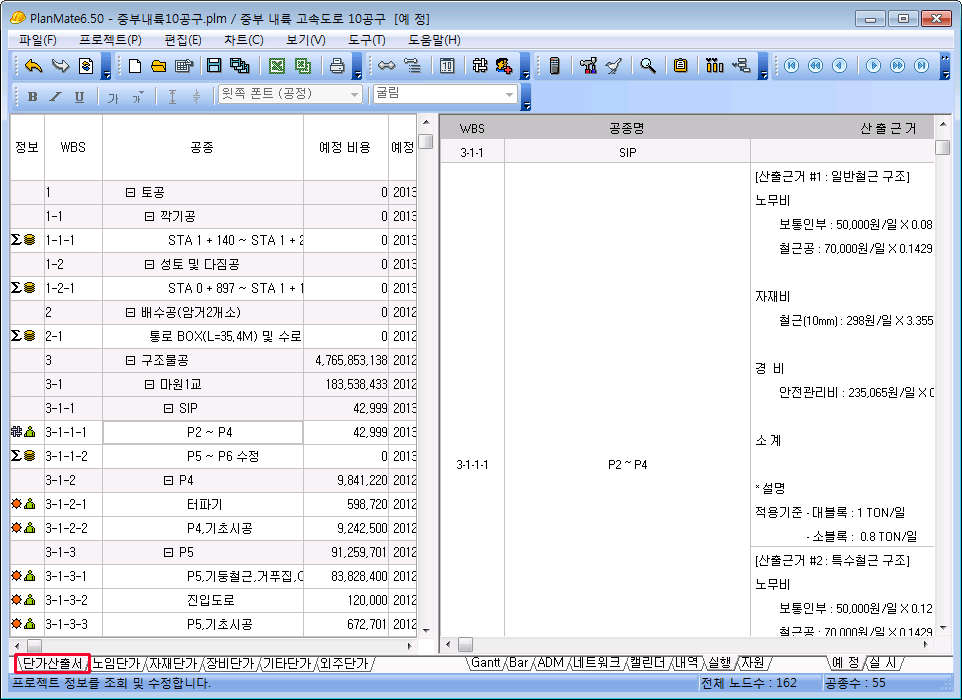Click the save floppy disk icon
The width and height of the screenshot is (962, 700).
coord(213,66)
